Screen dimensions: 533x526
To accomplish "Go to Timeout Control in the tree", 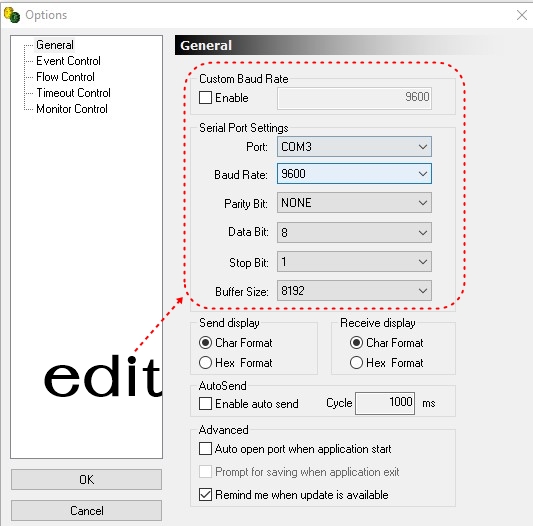I will pyautogui.click(x=73, y=93).
